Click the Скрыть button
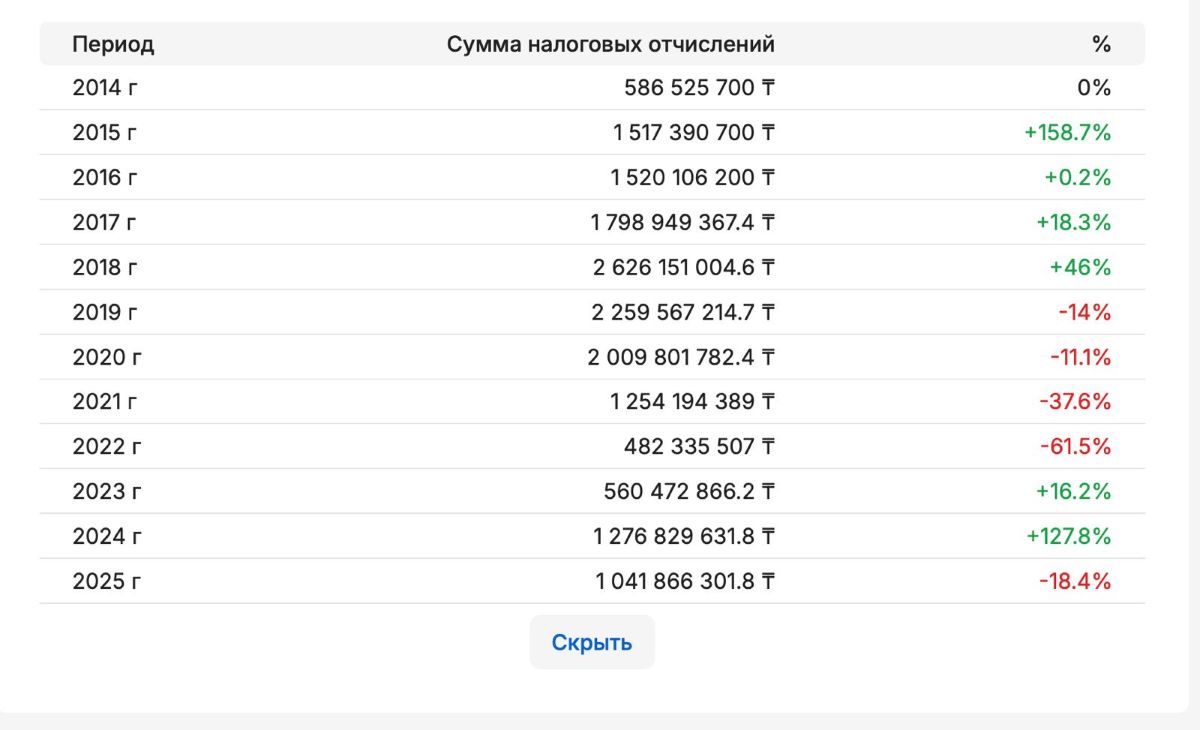This screenshot has width=1200, height=730. click(592, 642)
